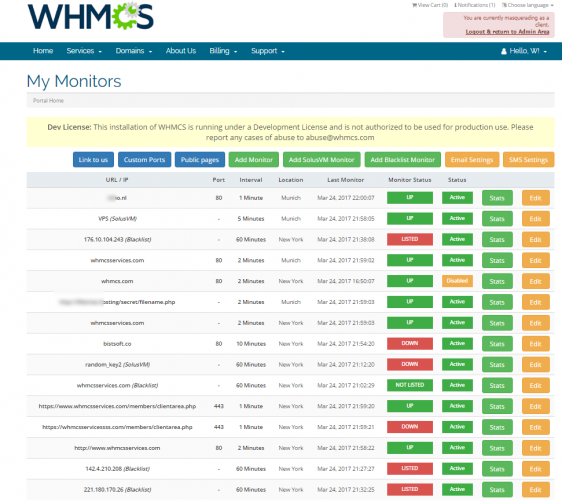562x502 pixels.
Task: Click the Add Monitor button
Action: click(254, 160)
